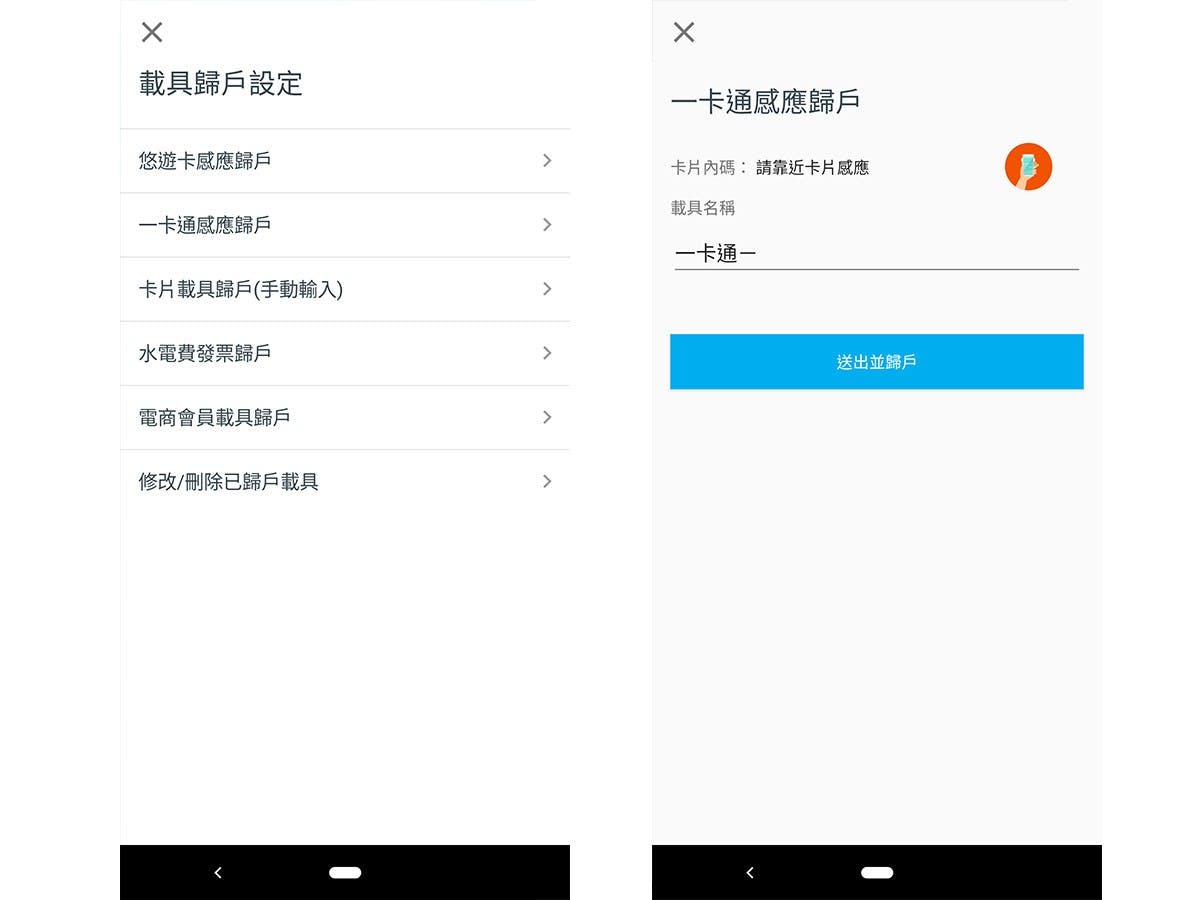Open 水電費發票歸戶 entry
Screen dimensions: 1200x900
click(345, 353)
